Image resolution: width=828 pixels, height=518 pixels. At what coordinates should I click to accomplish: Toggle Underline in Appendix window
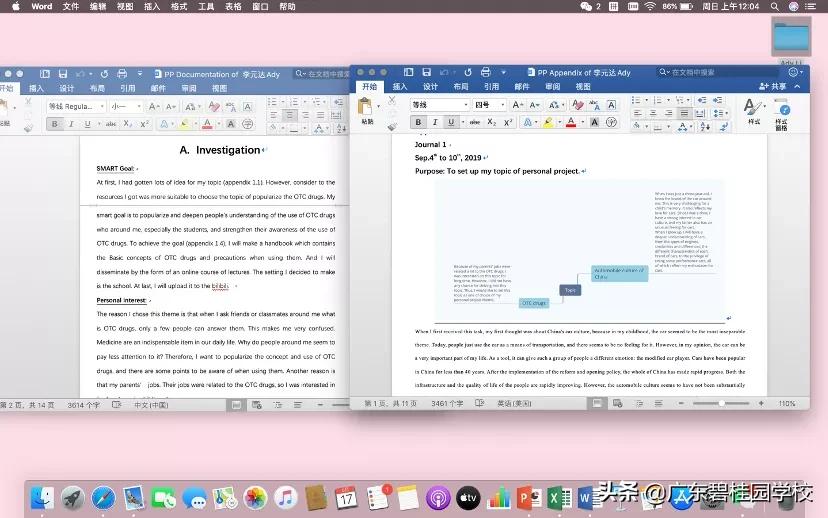click(451, 123)
